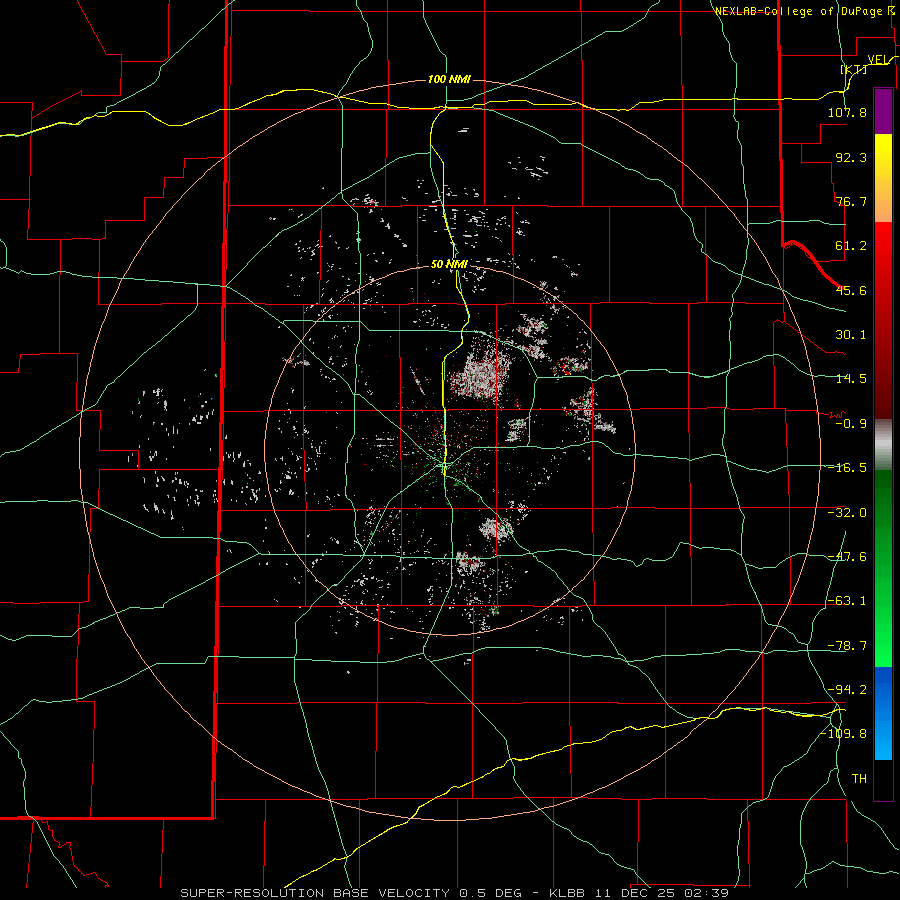Click the -78.7 velocity scale value
The height and width of the screenshot is (900, 900).
pyautogui.click(x=847, y=646)
